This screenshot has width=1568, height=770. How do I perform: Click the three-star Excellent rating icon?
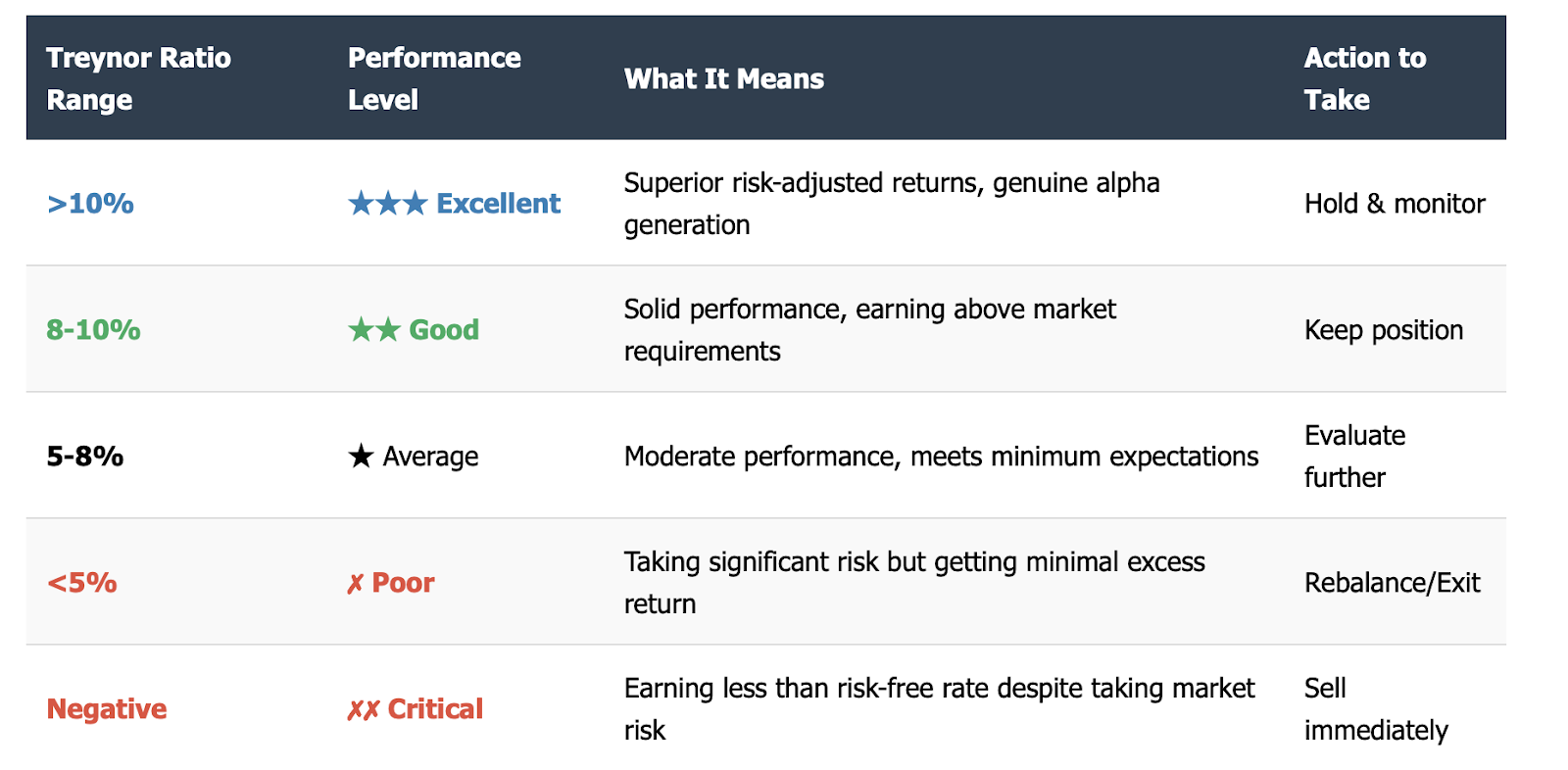click(388, 203)
